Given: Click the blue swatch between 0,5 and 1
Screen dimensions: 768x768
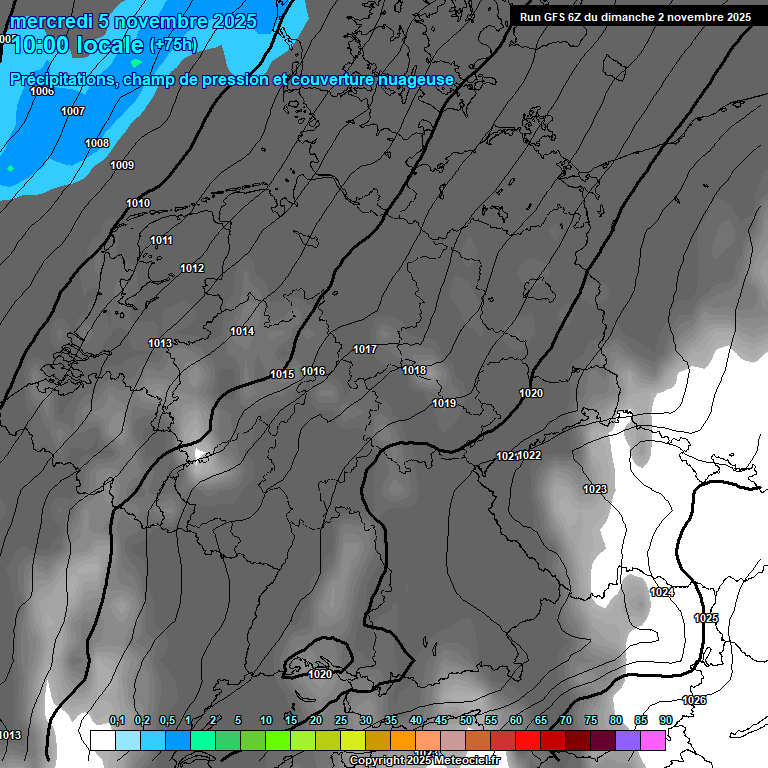Looking at the screenshot, I should [x=178, y=740].
